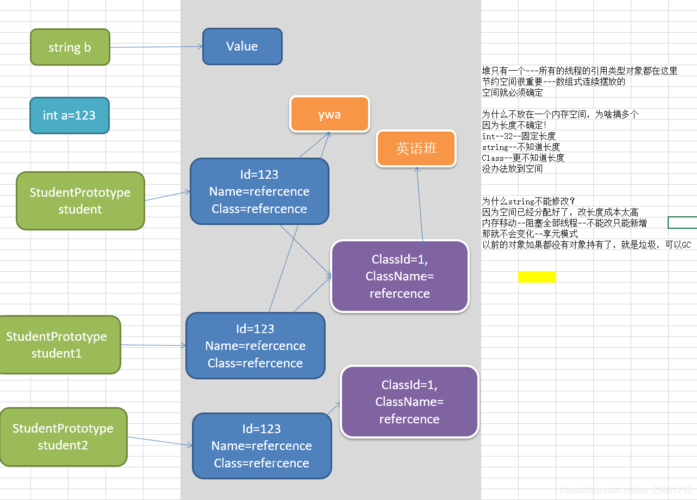
Task: Select the purple ClassId box beneath the 英语班 shape
Action: tap(400, 276)
